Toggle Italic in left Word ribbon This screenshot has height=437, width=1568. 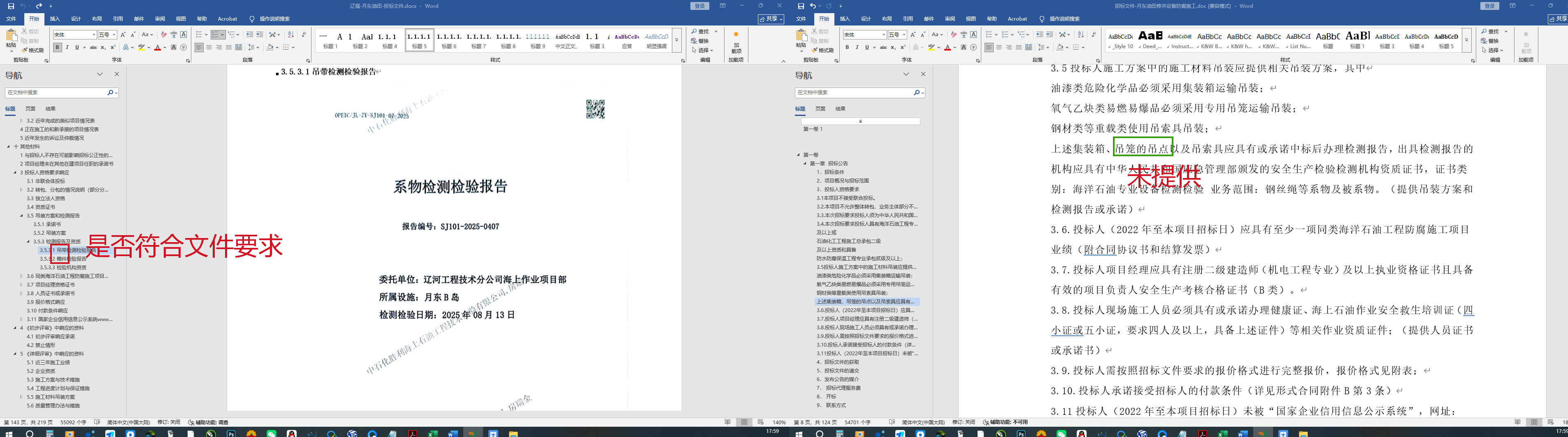(67, 47)
